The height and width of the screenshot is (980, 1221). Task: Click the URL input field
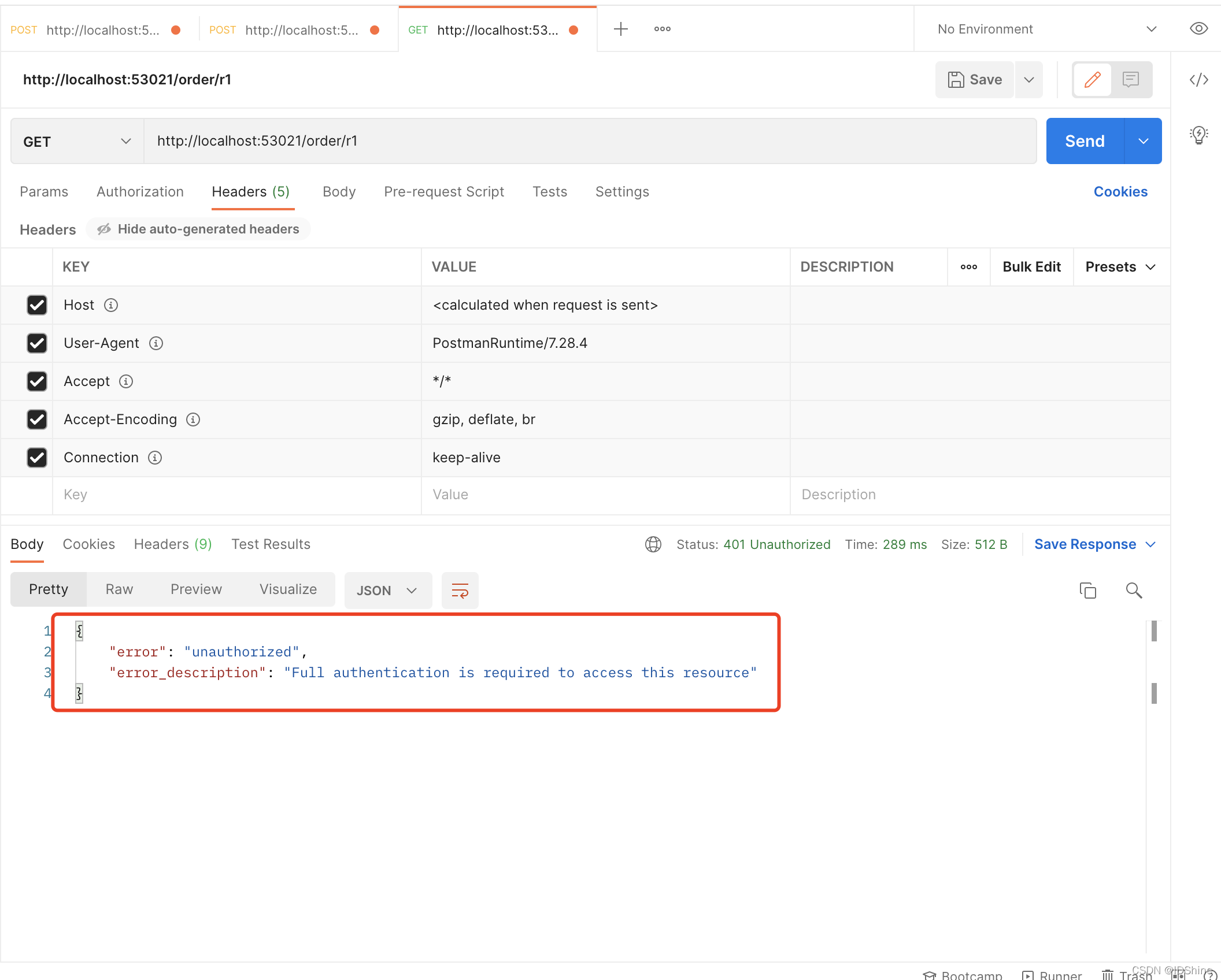(x=590, y=140)
